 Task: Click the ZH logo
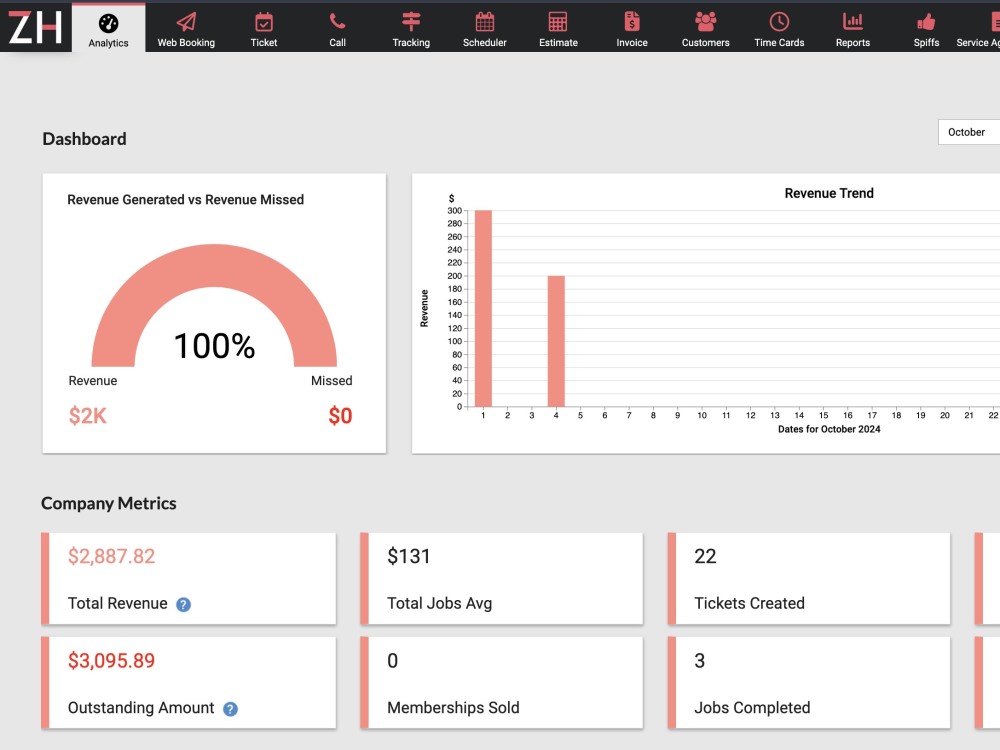(36, 27)
